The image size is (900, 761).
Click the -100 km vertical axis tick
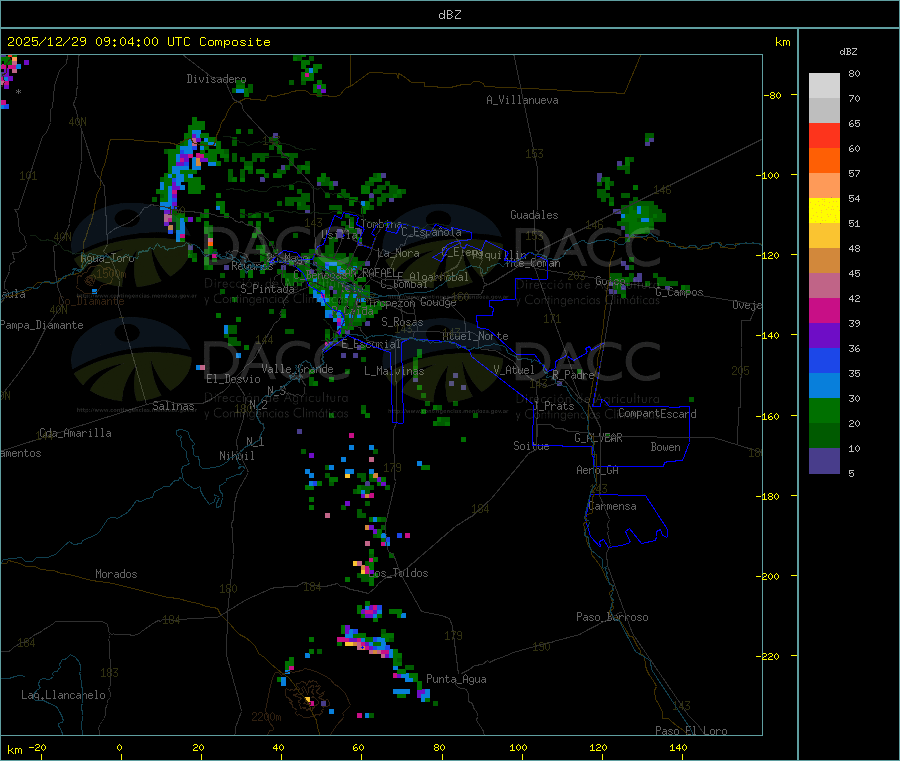coord(767,175)
